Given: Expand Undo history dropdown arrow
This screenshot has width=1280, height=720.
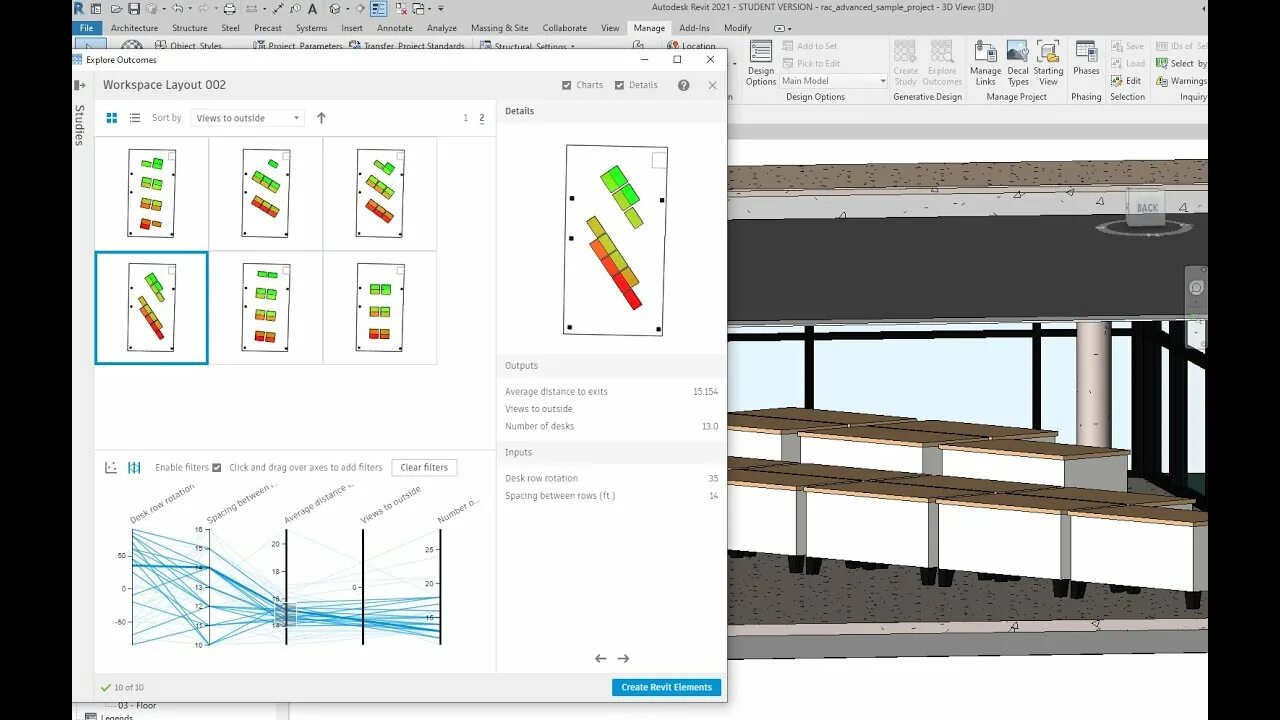Looking at the screenshot, I should point(189,8).
